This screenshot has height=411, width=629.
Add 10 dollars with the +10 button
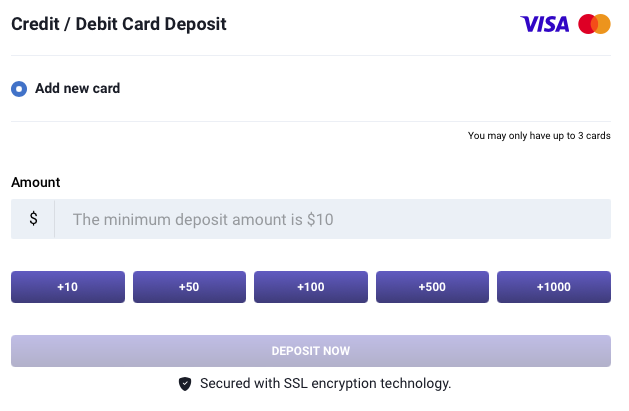click(x=68, y=287)
